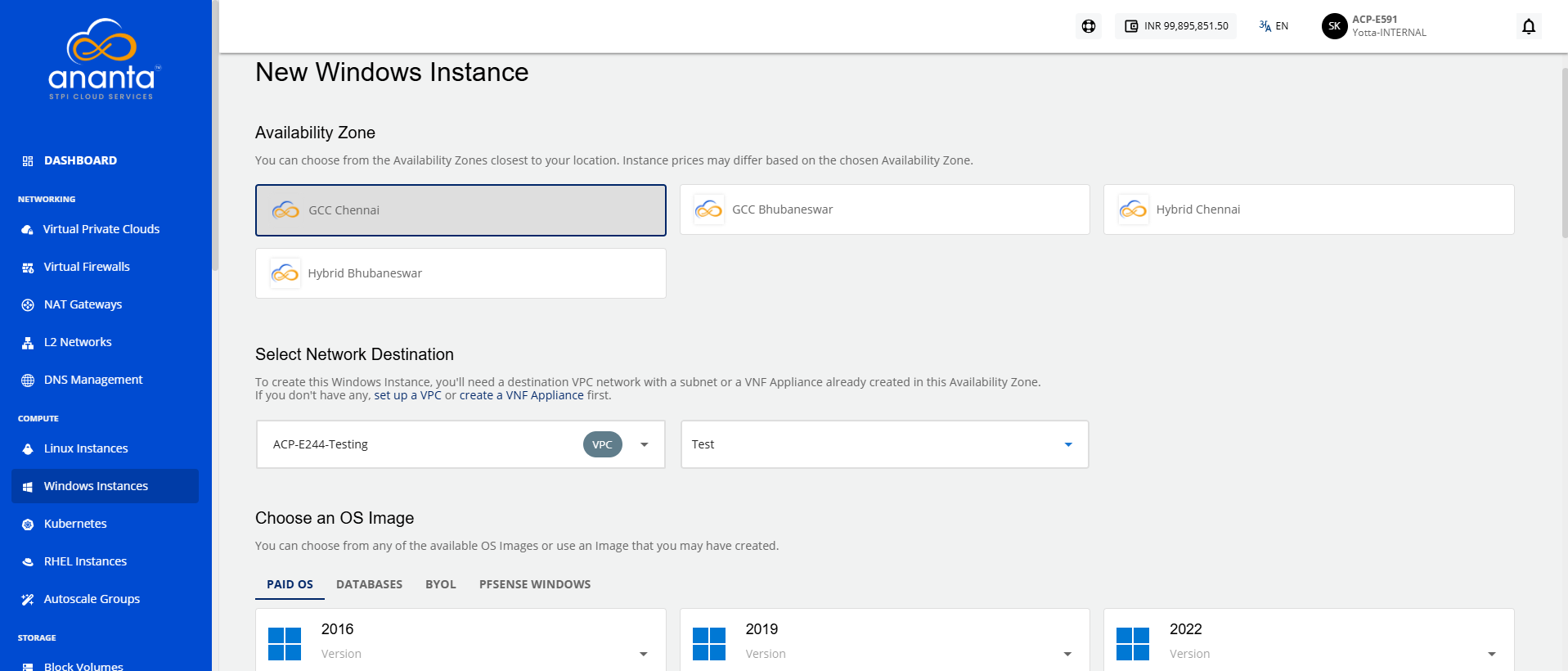Image resolution: width=1568 pixels, height=671 pixels.
Task: Follow the 'set up a VPC' link
Action: pyautogui.click(x=407, y=395)
